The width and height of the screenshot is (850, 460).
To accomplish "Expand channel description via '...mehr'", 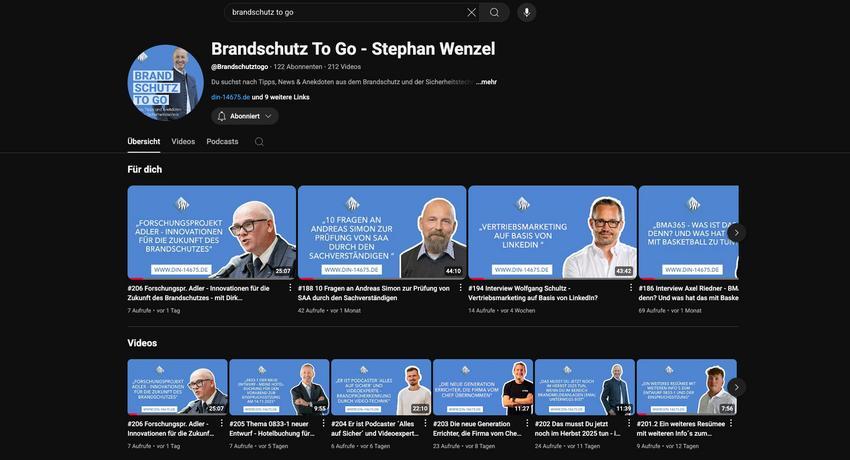I will 486,82.
